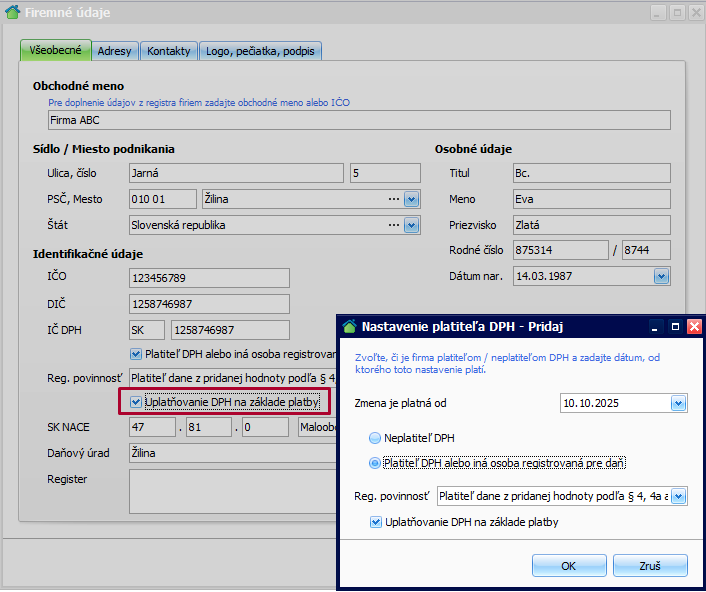706x592 pixels.
Task: Click the house icon in the DPH dialog title bar
Action: tap(349, 326)
